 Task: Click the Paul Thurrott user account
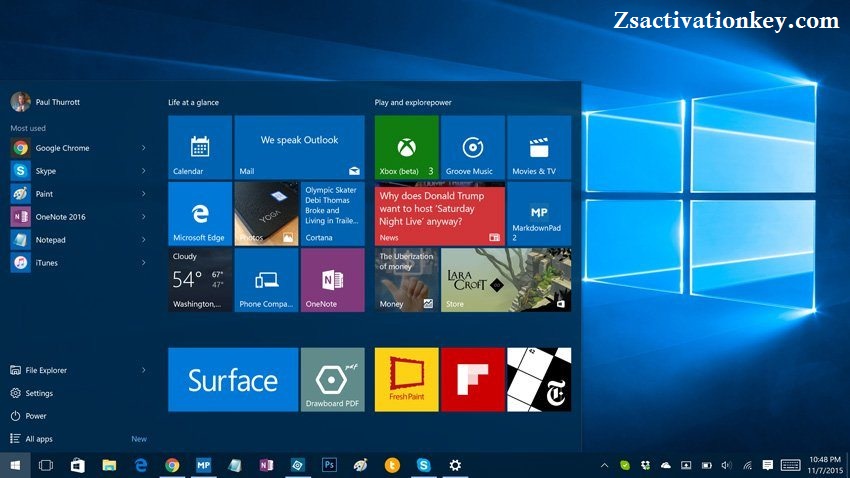click(46, 102)
